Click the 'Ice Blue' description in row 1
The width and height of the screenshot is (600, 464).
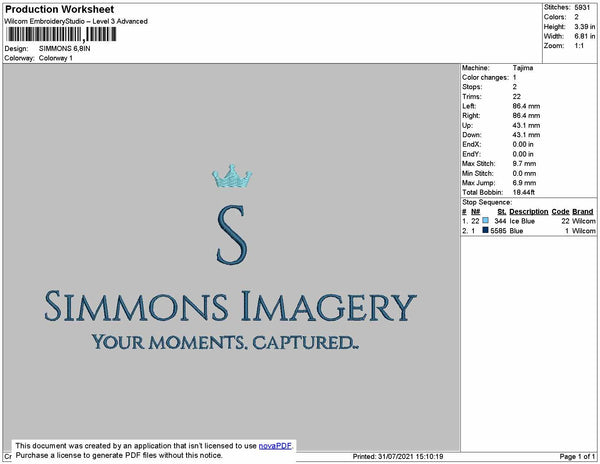(x=522, y=221)
